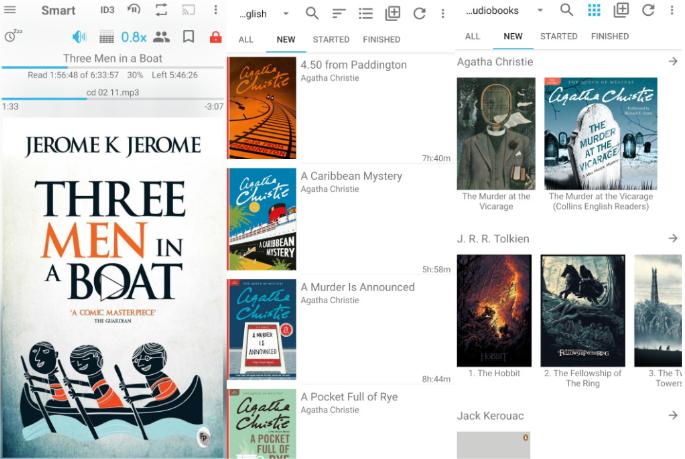Open the Jack Kerouac grey placeholder book

[x=493, y=445]
